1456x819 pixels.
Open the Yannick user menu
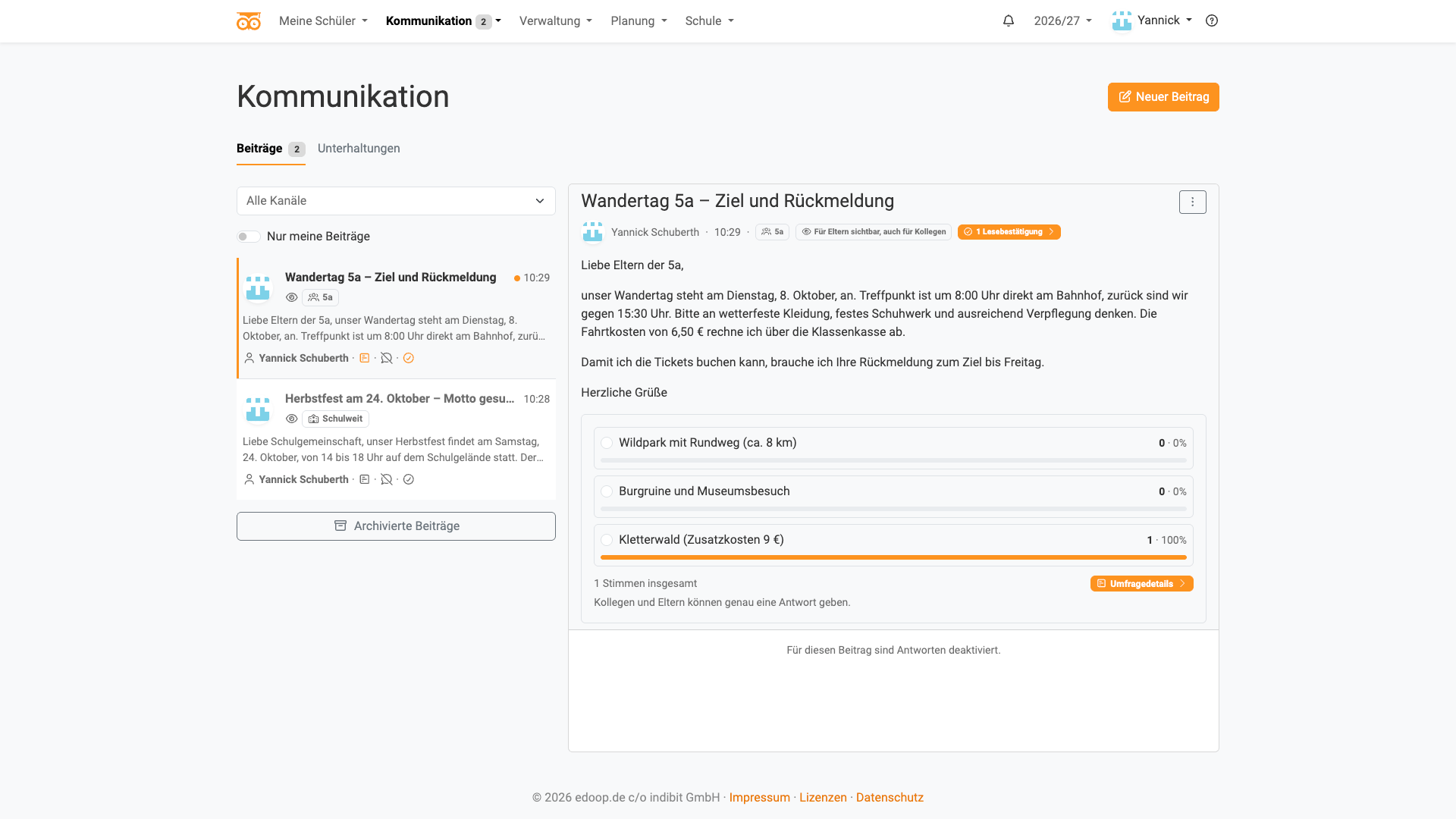[1152, 20]
